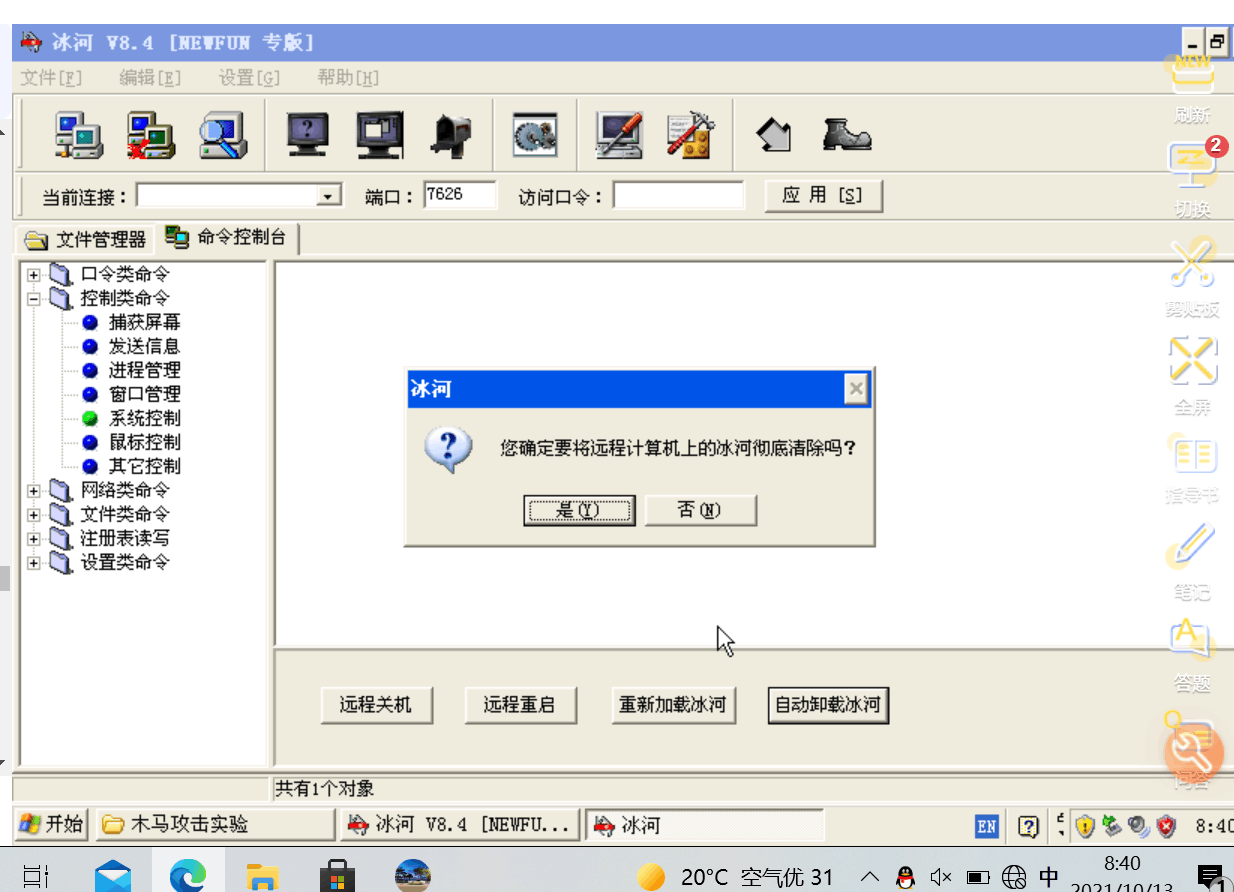Click the 重新加载冰河 button

(673, 704)
